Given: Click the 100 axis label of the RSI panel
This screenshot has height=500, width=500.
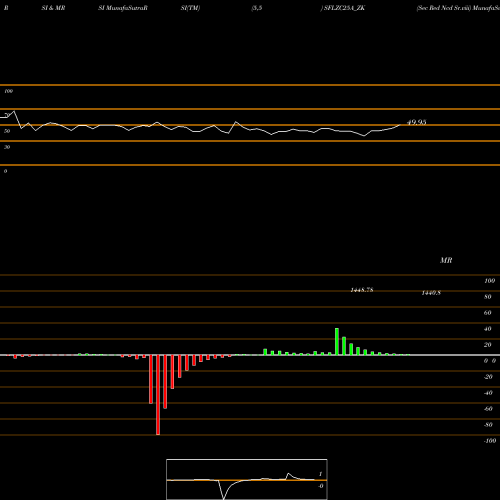Looking at the screenshot, I should click(8, 91).
